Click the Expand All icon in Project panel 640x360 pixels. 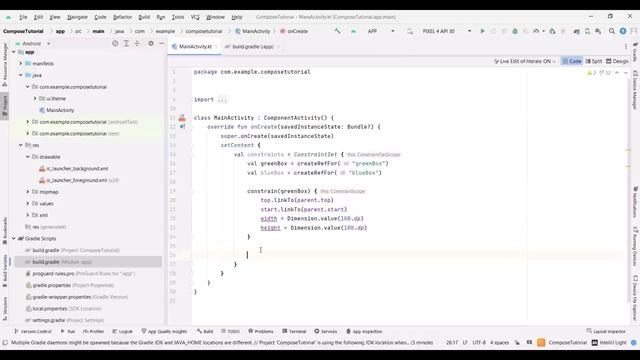(126, 43)
